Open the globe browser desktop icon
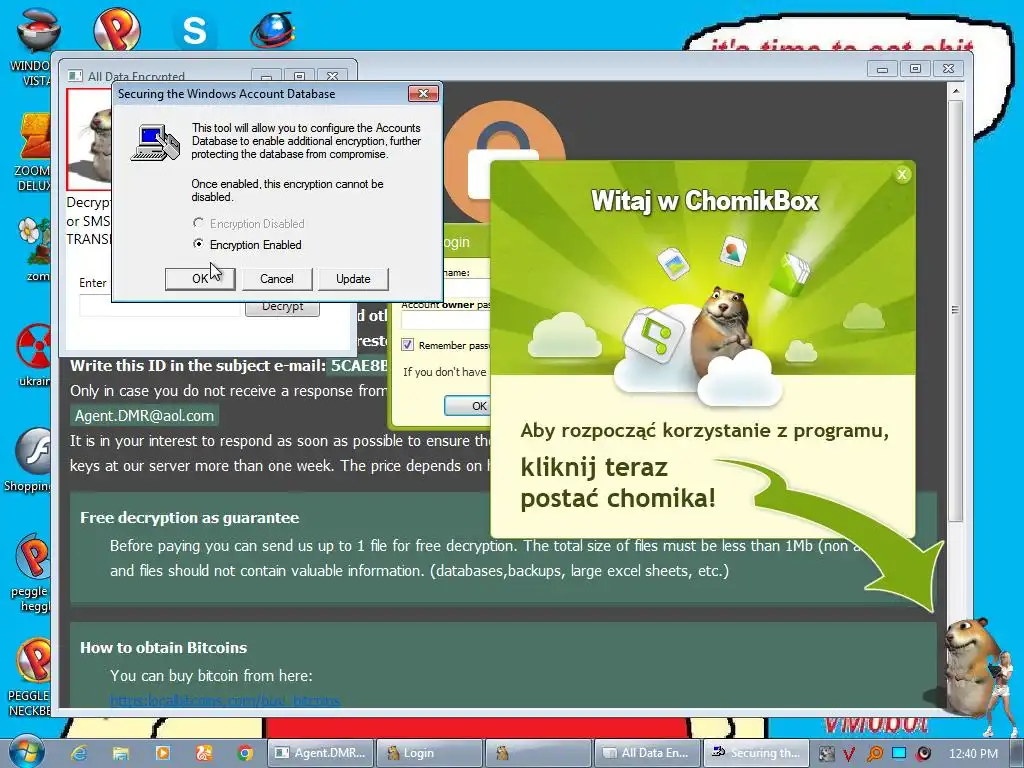 [273, 30]
